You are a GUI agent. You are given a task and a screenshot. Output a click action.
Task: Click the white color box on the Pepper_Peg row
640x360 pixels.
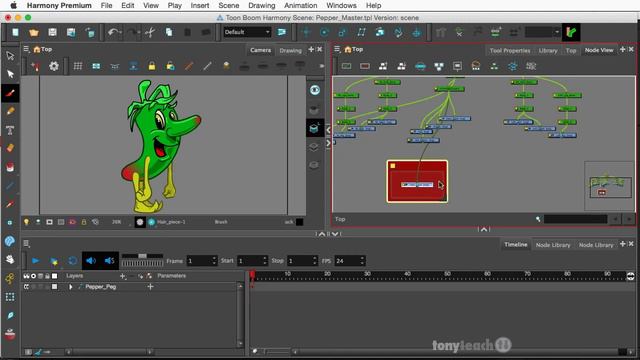click(54, 287)
